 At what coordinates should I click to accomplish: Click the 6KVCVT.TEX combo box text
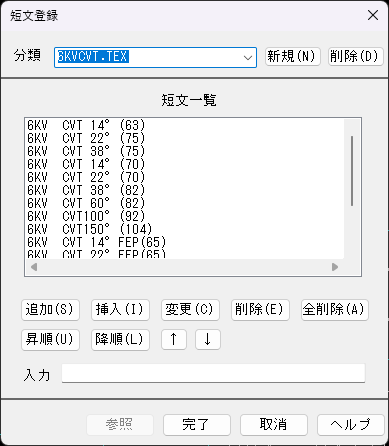click(x=93, y=57)
